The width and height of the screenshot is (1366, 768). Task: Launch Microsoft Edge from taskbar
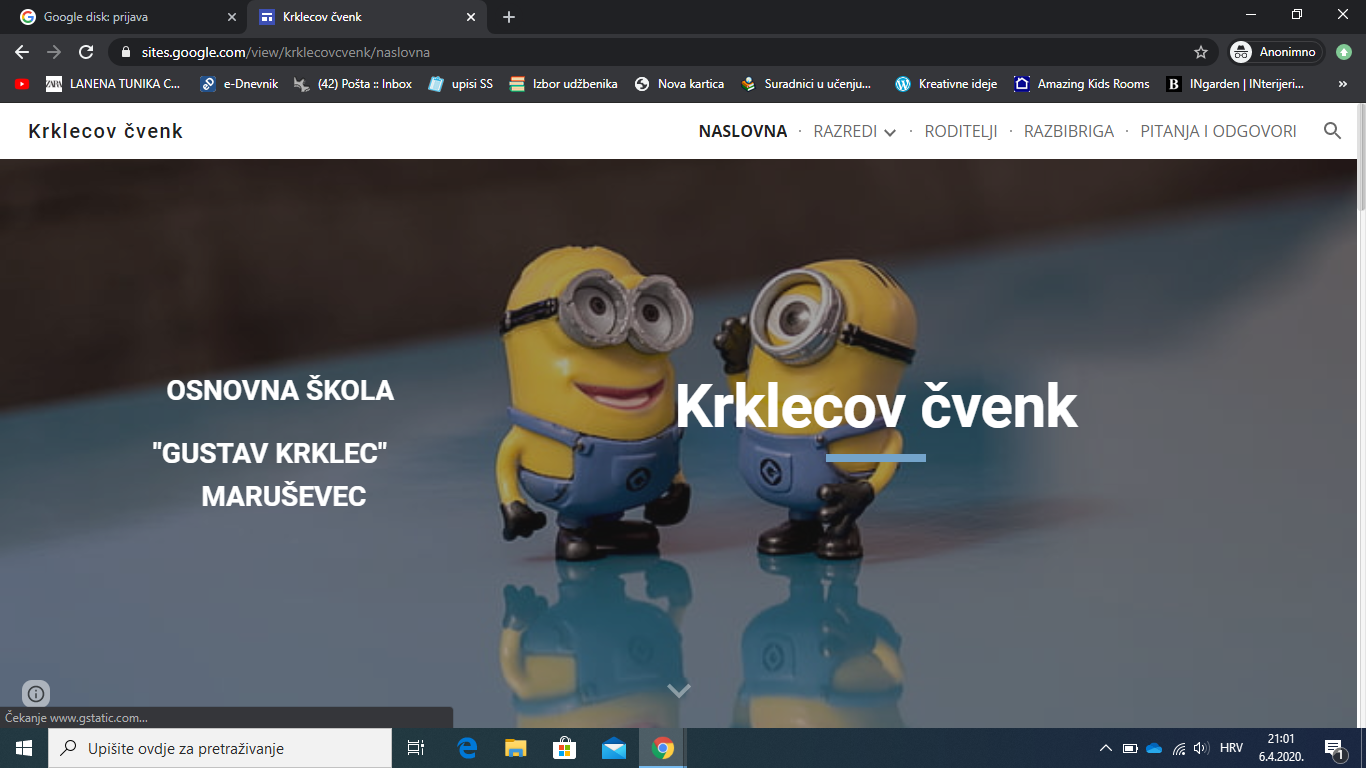click(467, 748)
